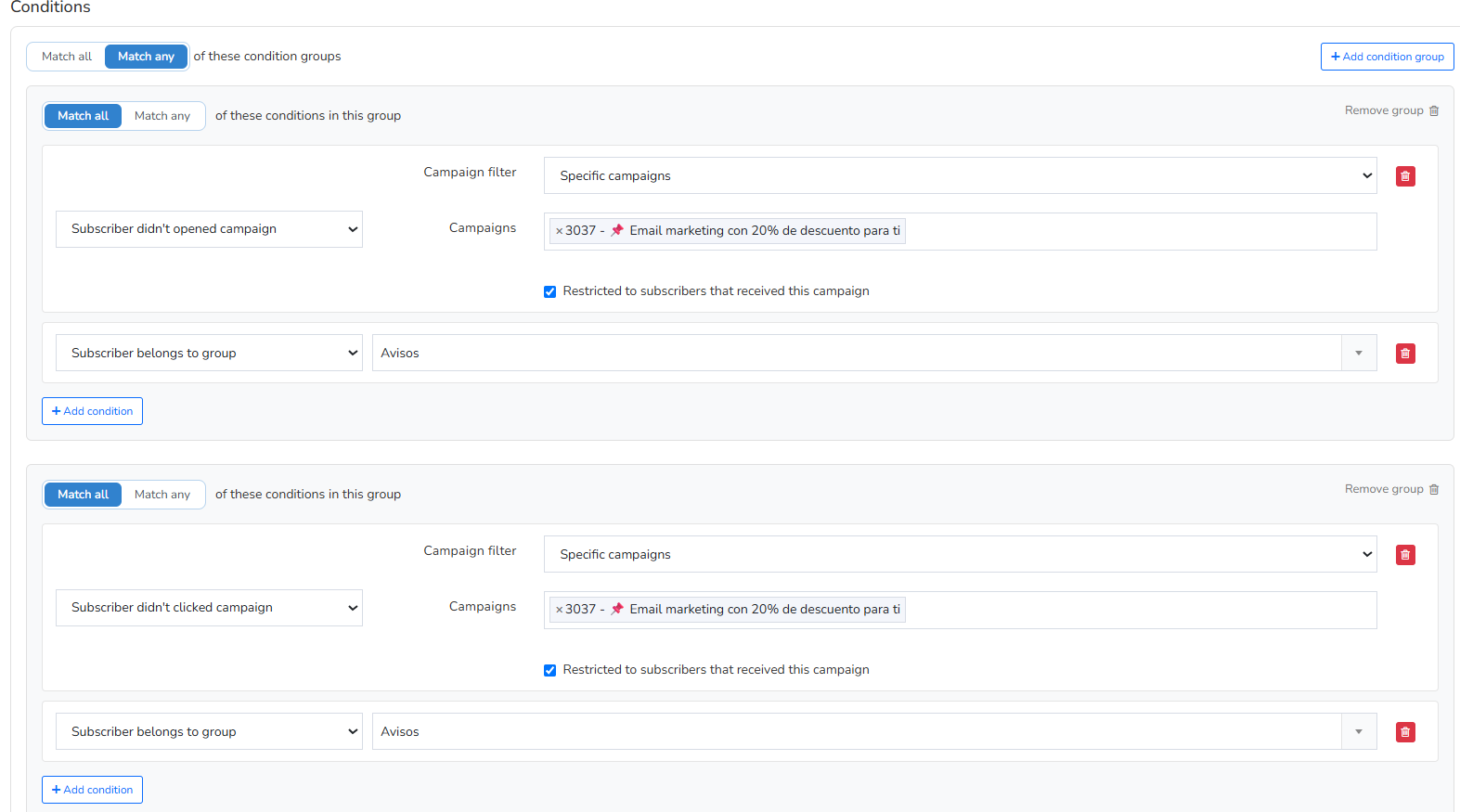This screenshot has width=1460, height=812.
Task: Open 'Subscriber belongs to group' dropdown in didn't-opened group
Action: click(209, 353)
